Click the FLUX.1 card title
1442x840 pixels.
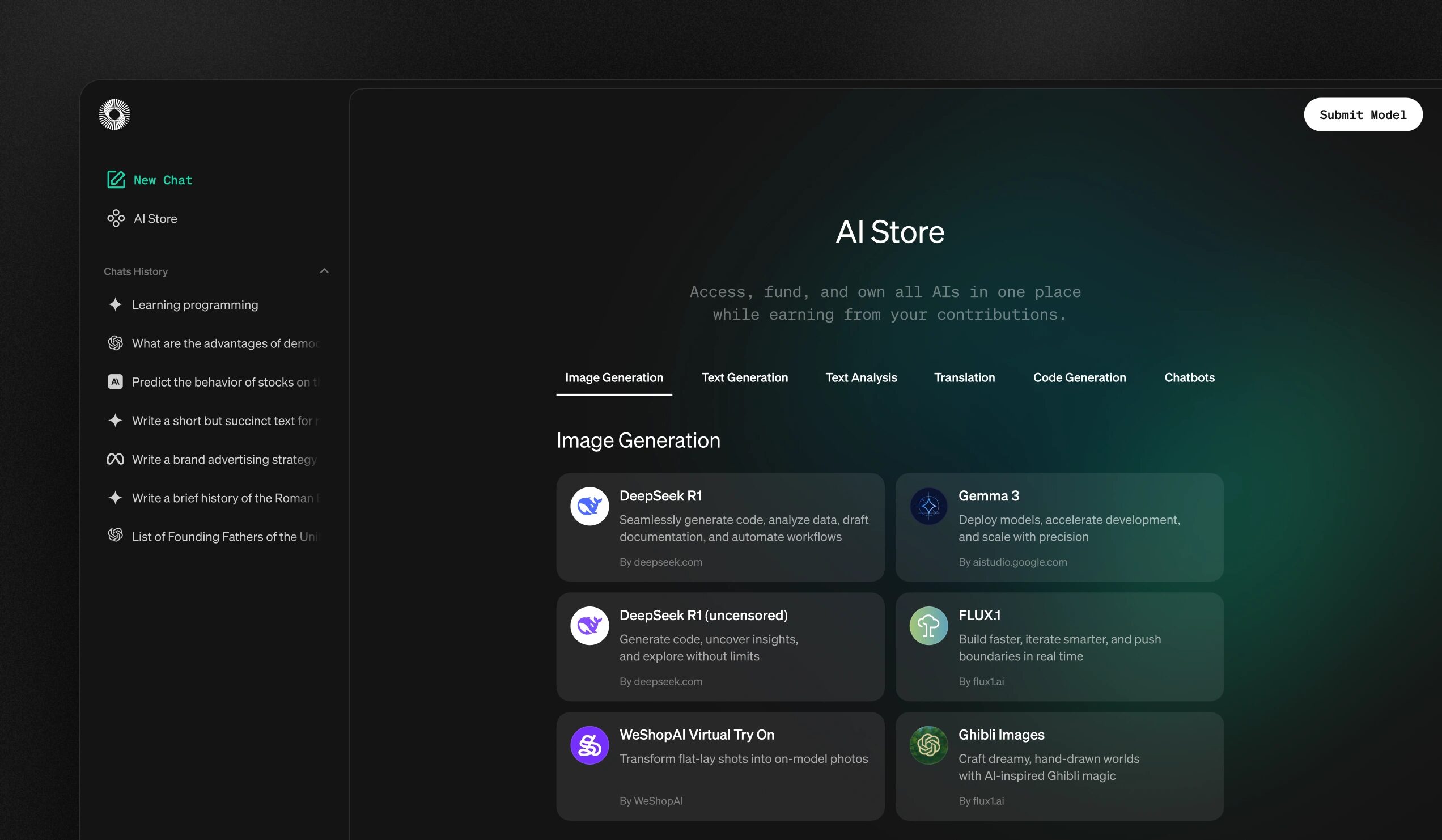[979, 615]
